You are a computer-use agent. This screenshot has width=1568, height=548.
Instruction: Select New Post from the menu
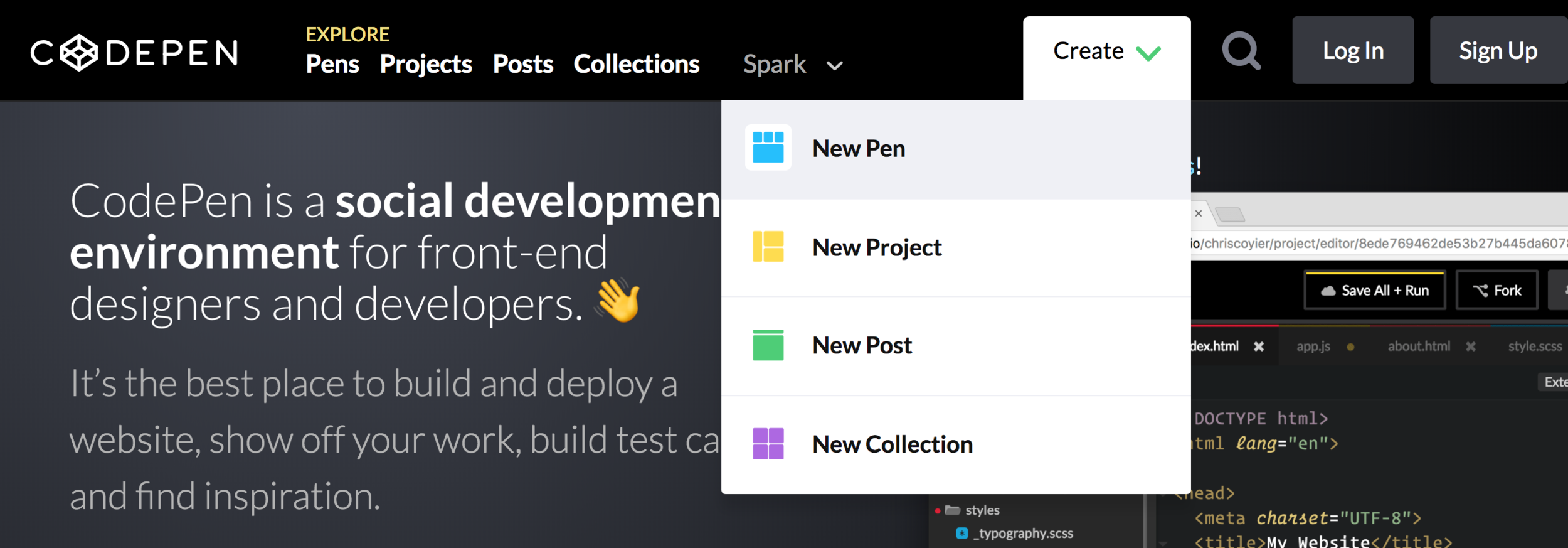point(956,346)
